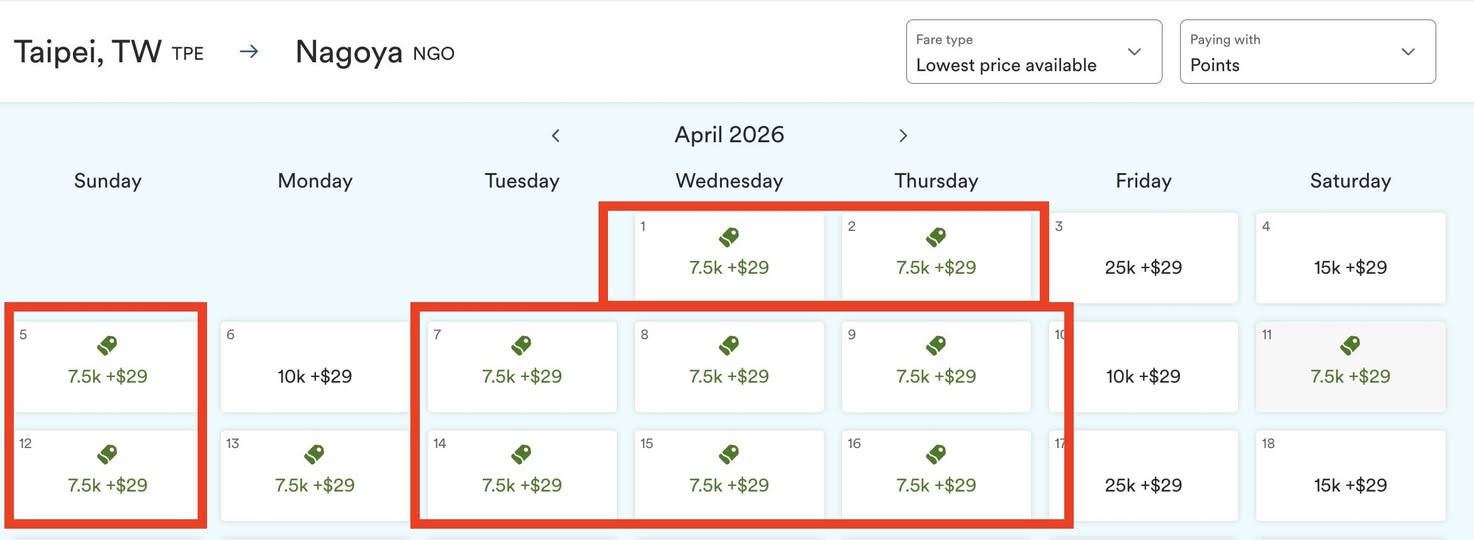The image size is (1474, 540).
Task: Click the discount tag icon on April 13
Action: tap(315, 455)
